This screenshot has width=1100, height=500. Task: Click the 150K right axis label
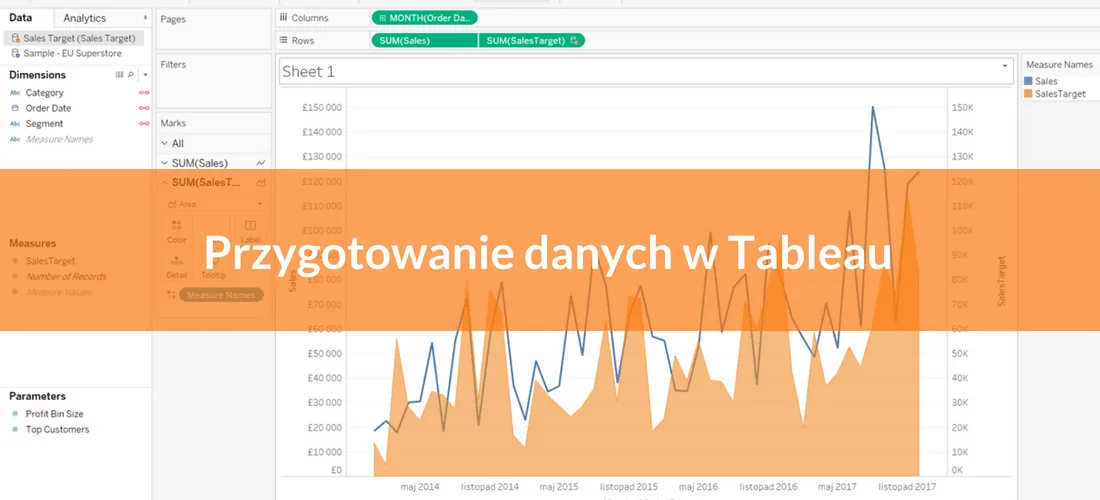tap(961, 107)
